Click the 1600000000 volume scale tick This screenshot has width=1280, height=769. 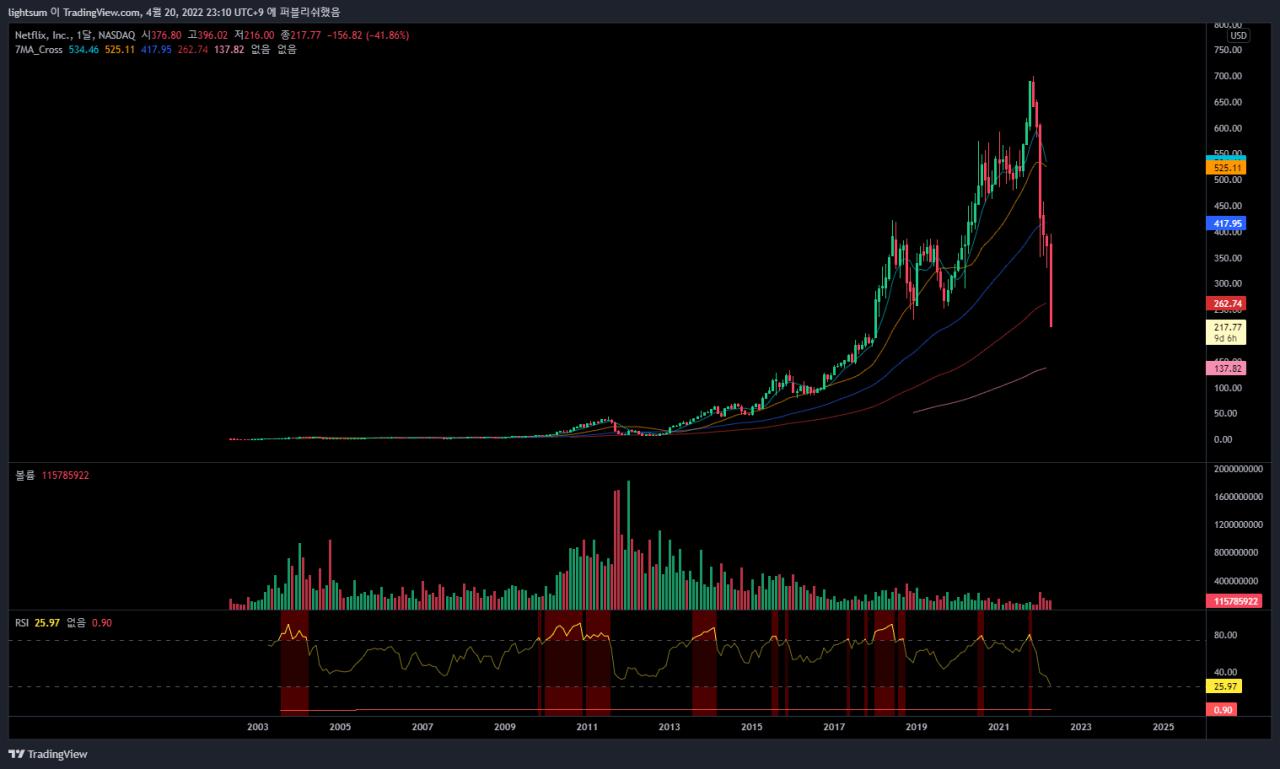[x=1238, y=496]
